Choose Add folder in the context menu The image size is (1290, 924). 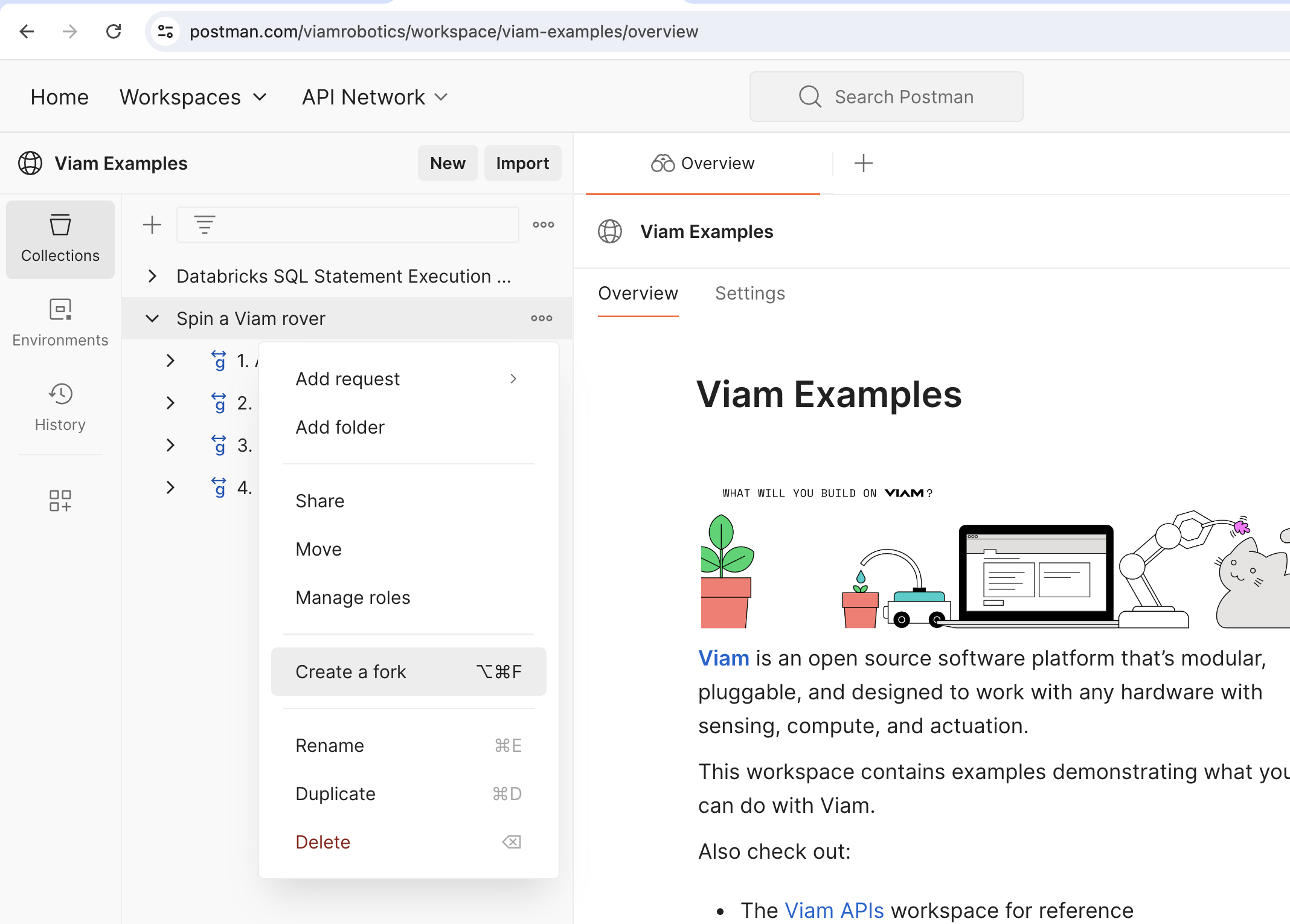coord(409,427)
